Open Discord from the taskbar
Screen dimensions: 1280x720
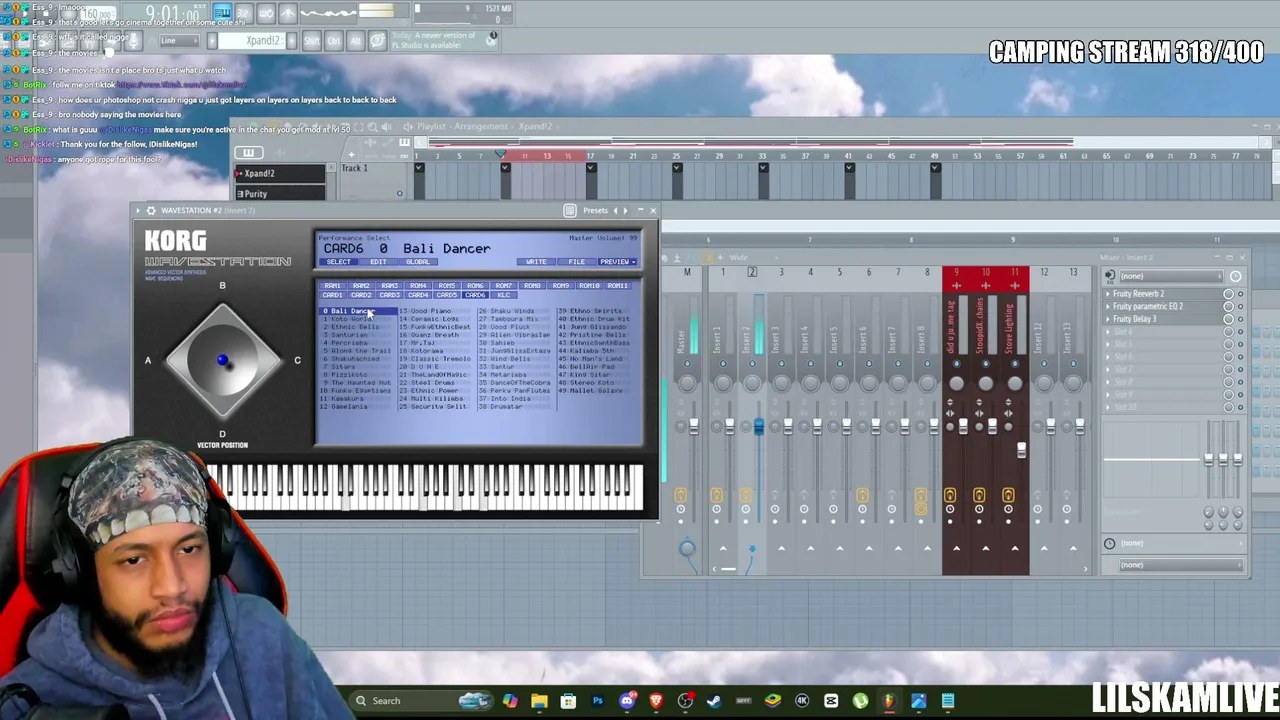(x=627, y=701)
